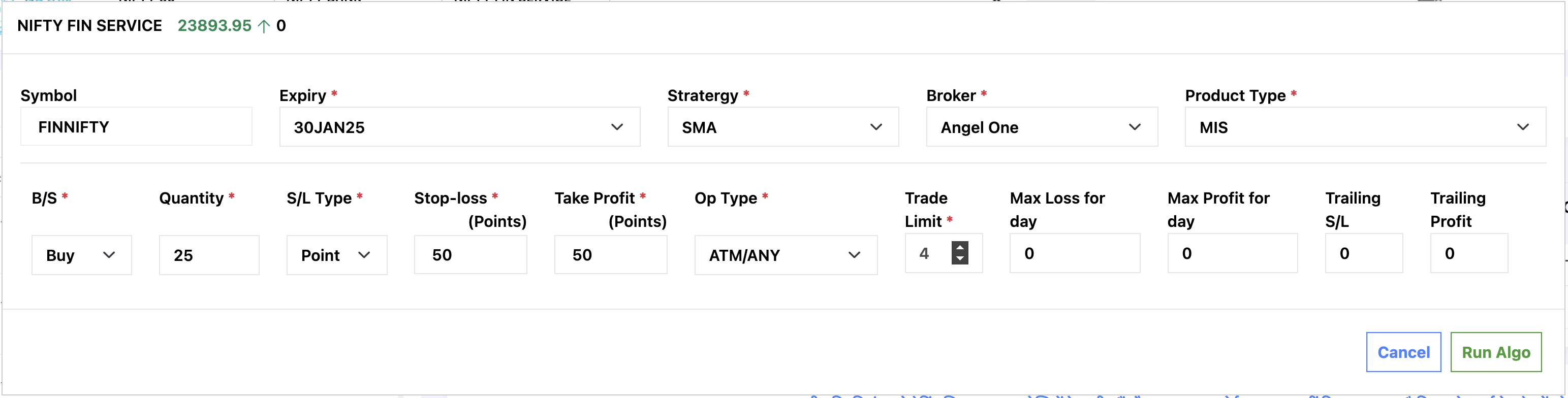Click the Max Profit for day input
1568x398 pixels.
[x=1232, y=254]
